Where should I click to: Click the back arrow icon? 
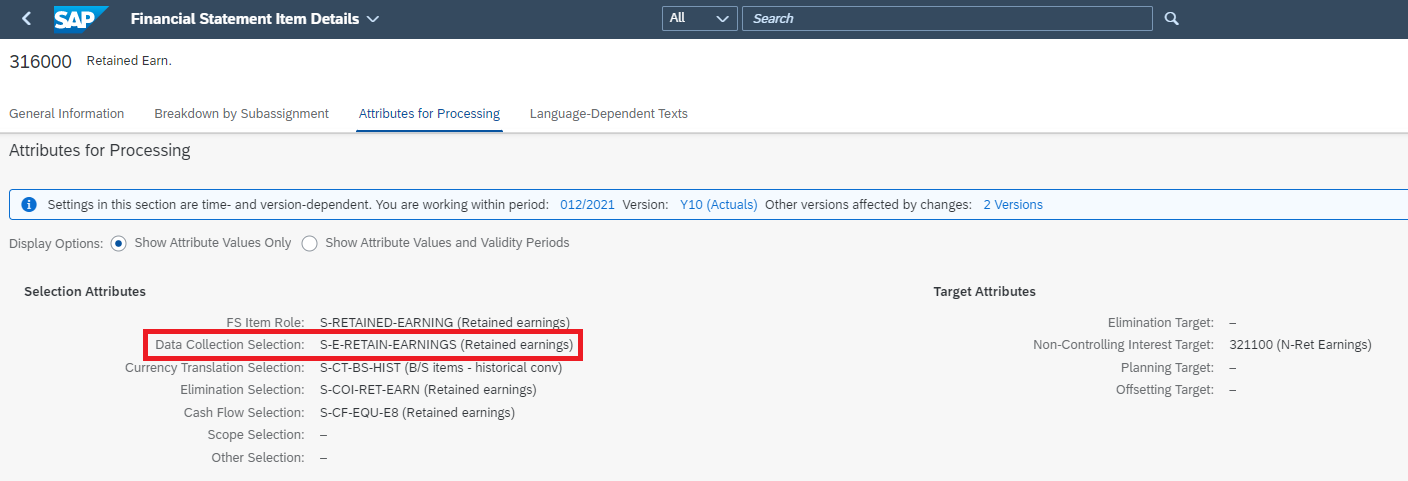[26, 19]
